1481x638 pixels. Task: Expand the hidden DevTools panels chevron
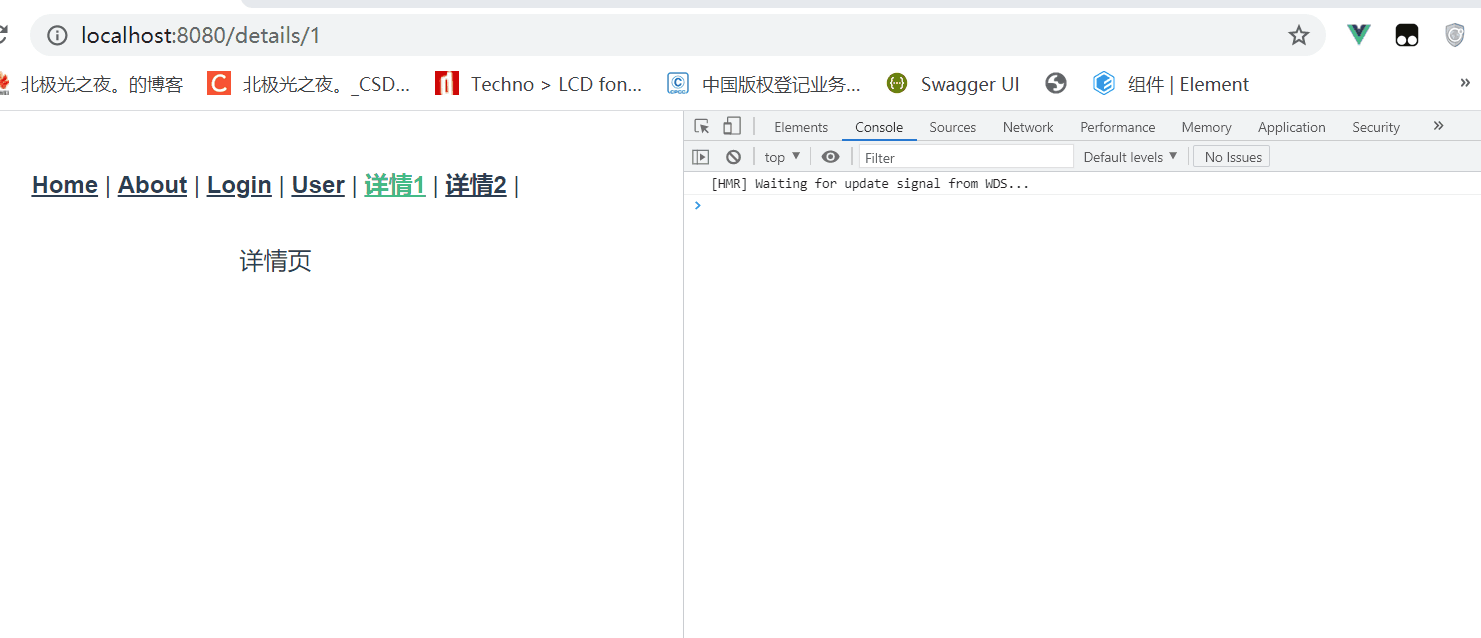(1438, 125)
